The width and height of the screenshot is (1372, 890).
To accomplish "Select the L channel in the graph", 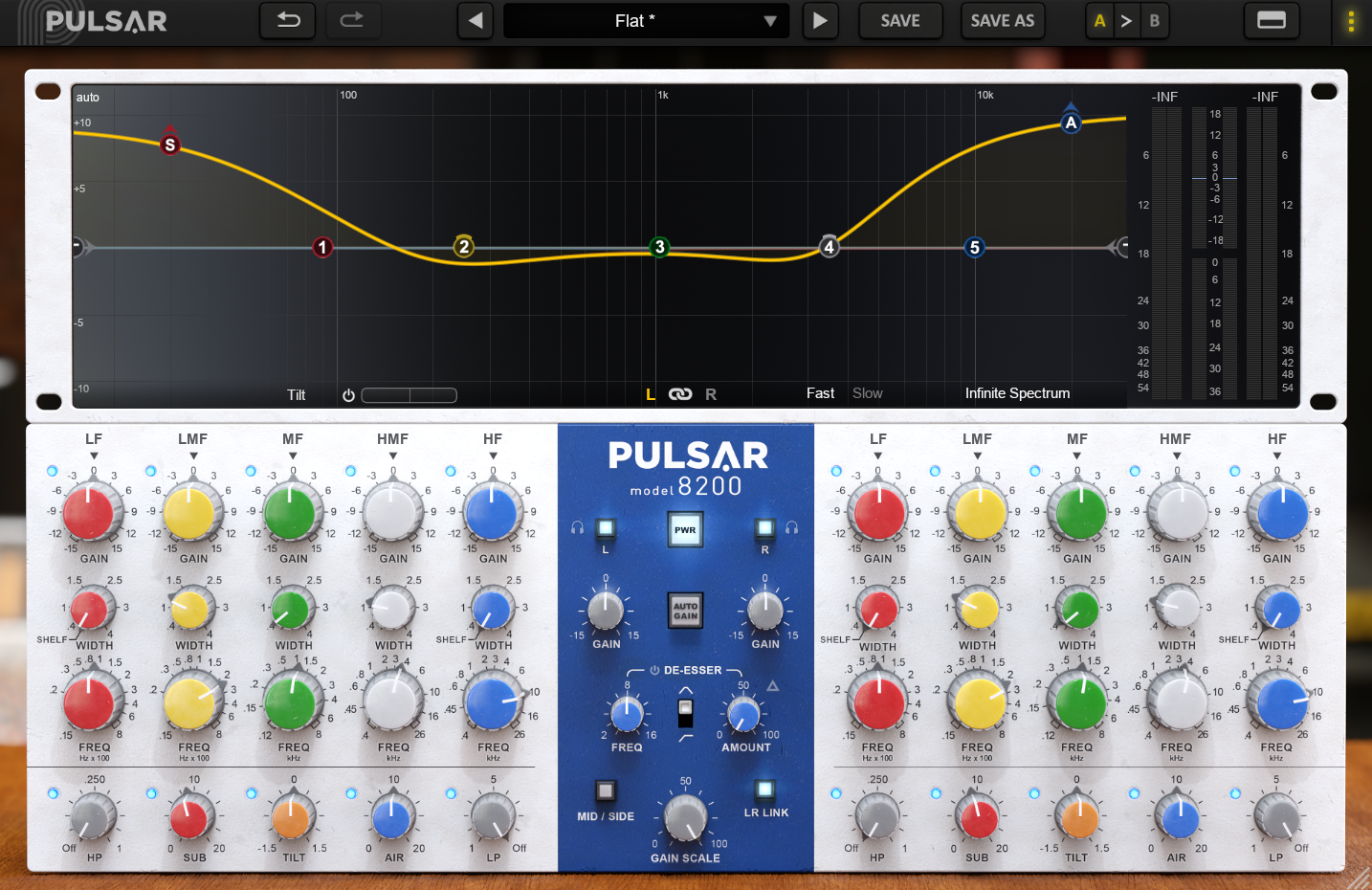I will (651, 394).
